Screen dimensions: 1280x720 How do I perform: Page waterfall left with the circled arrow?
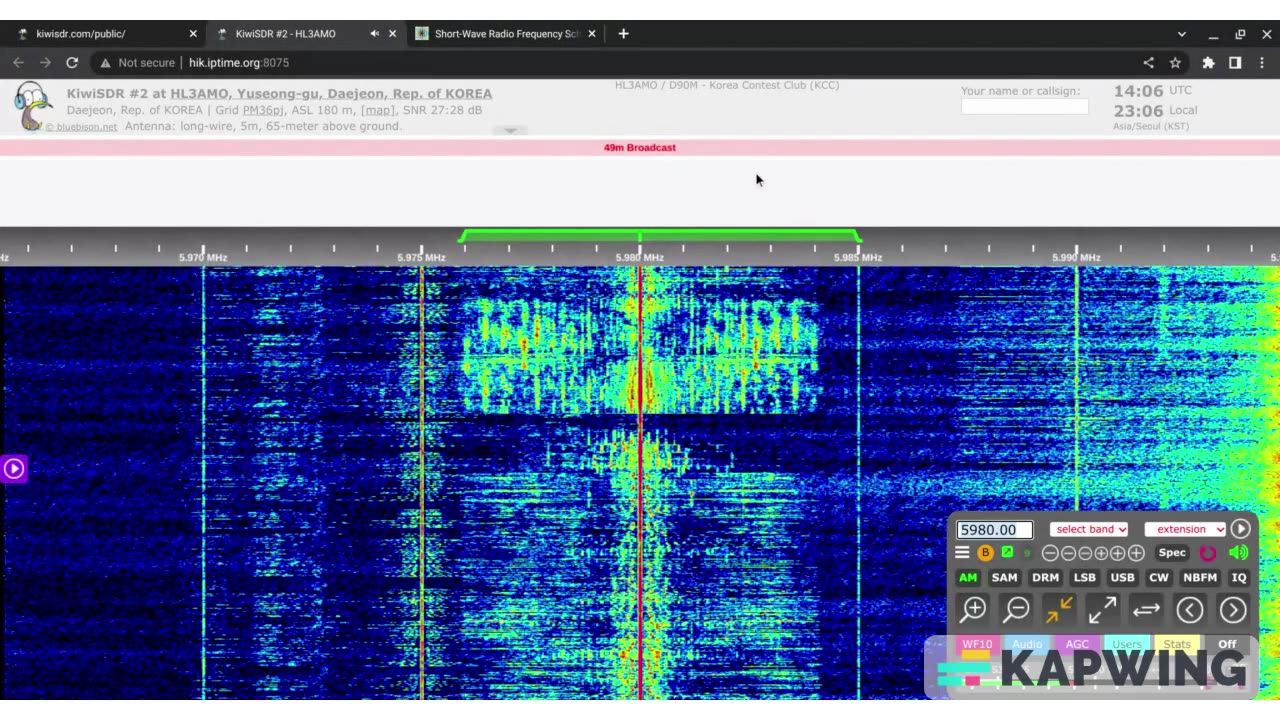pyautogui.click(x=1189, y=609)
